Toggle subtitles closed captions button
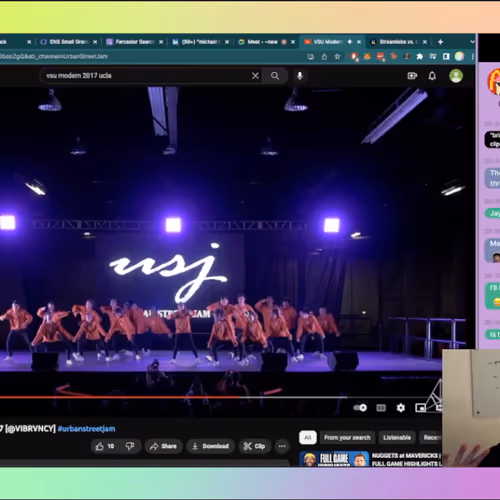500x500 pixels. (x=381, y=408)
